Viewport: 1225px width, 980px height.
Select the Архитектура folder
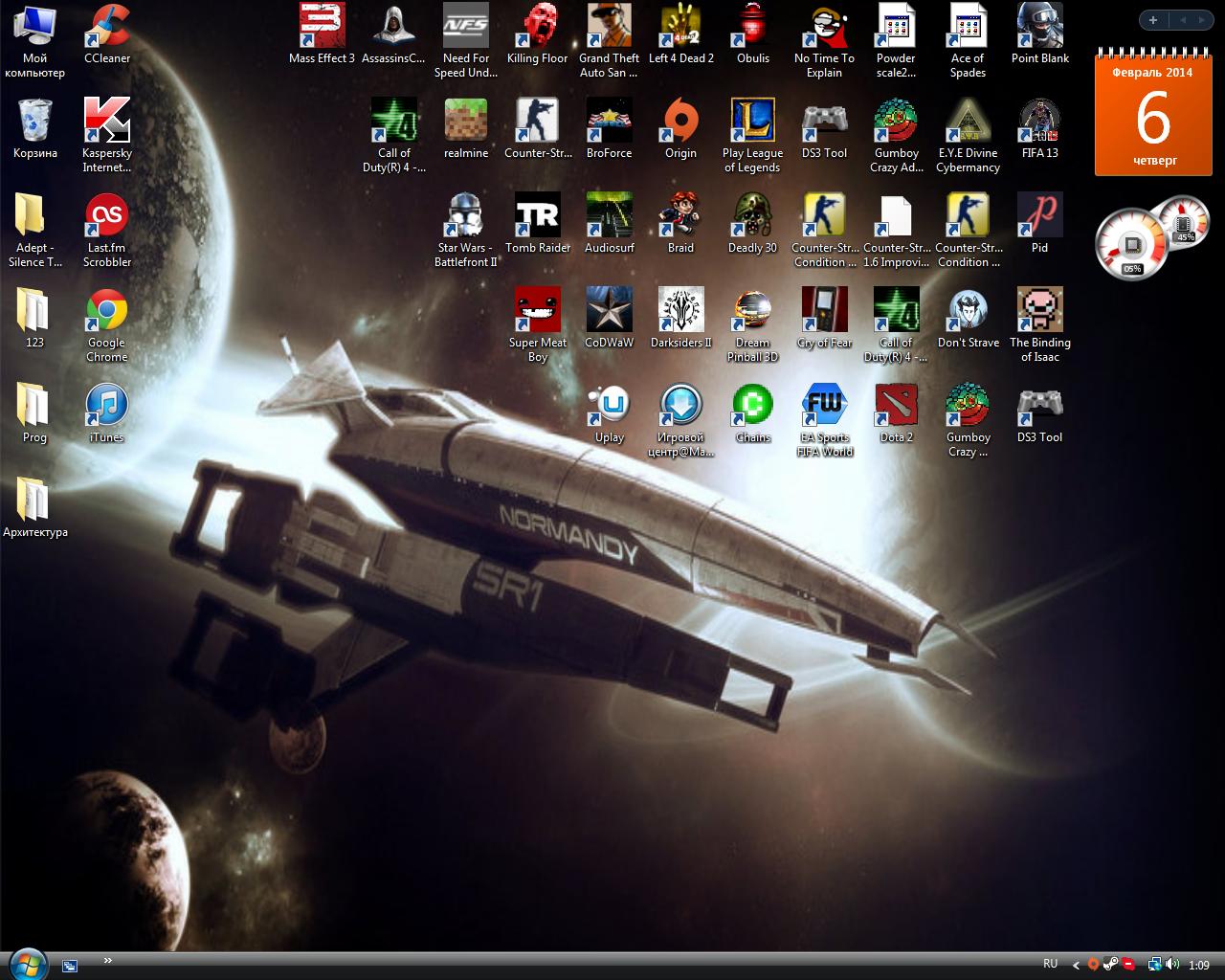coord(34,501)
